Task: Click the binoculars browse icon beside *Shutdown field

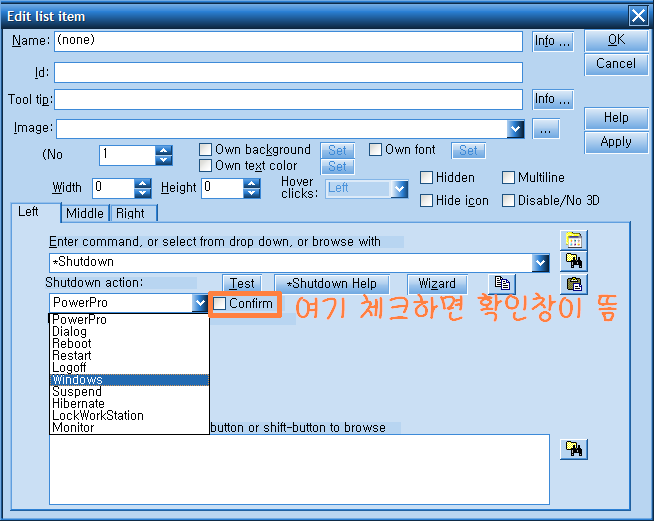Action: pyautogui.click(x=574, y=262)
